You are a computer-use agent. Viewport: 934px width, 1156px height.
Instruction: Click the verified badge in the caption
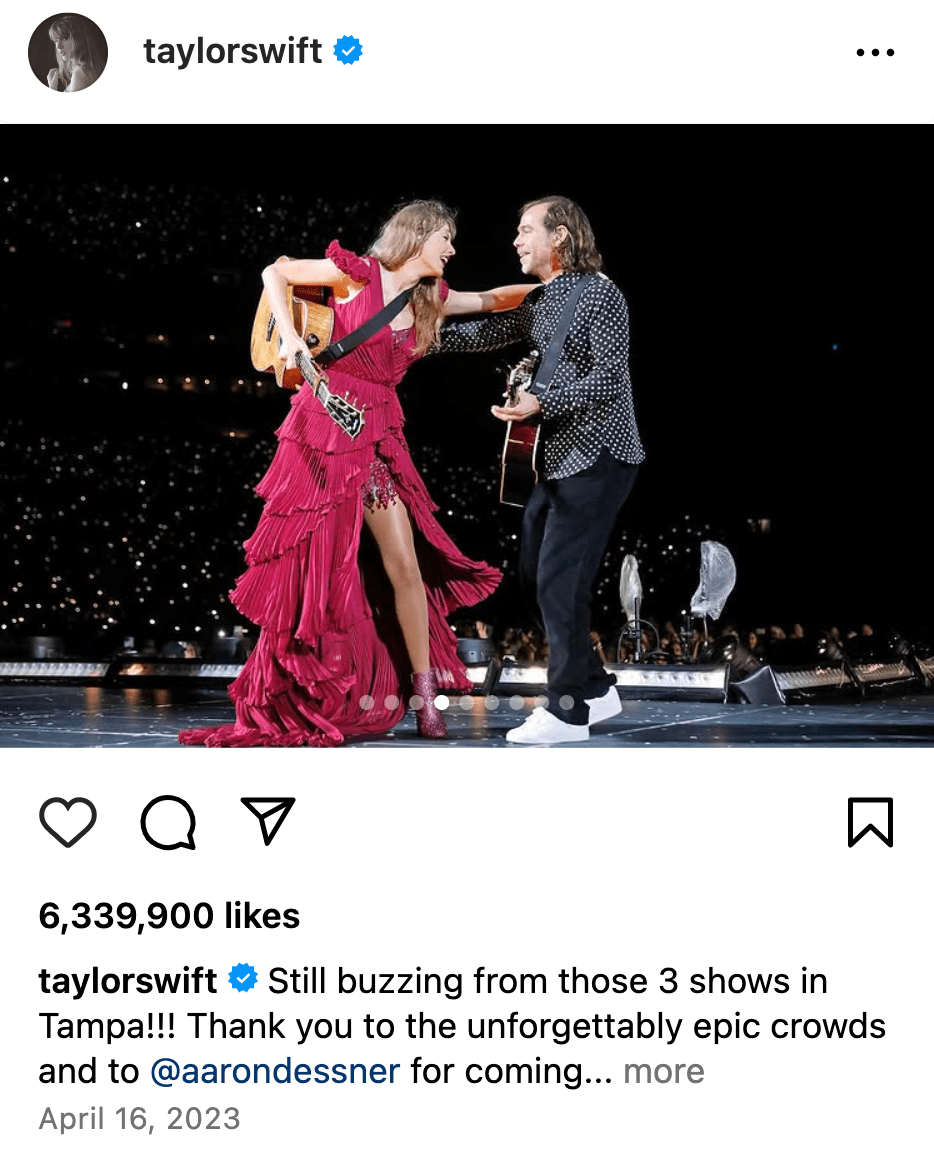tap(243, 978)
